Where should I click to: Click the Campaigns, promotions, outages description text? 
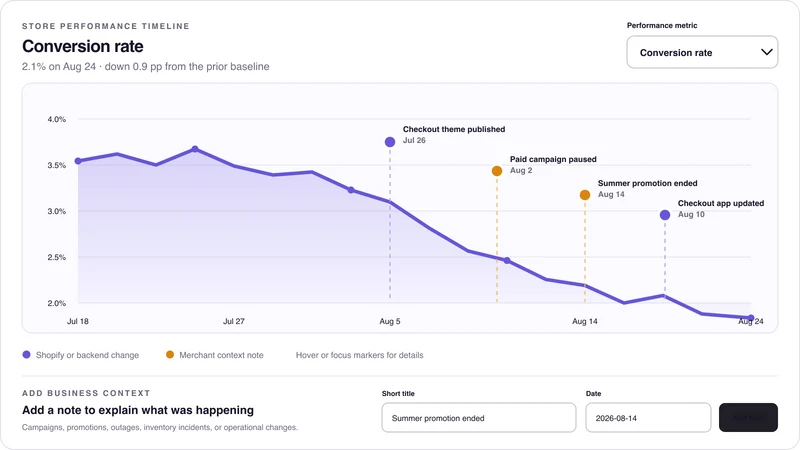pos(160,428)
